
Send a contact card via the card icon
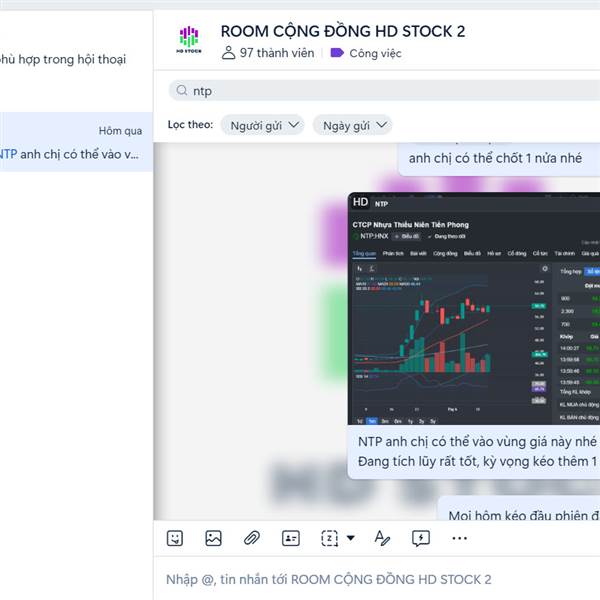point(291,538)
